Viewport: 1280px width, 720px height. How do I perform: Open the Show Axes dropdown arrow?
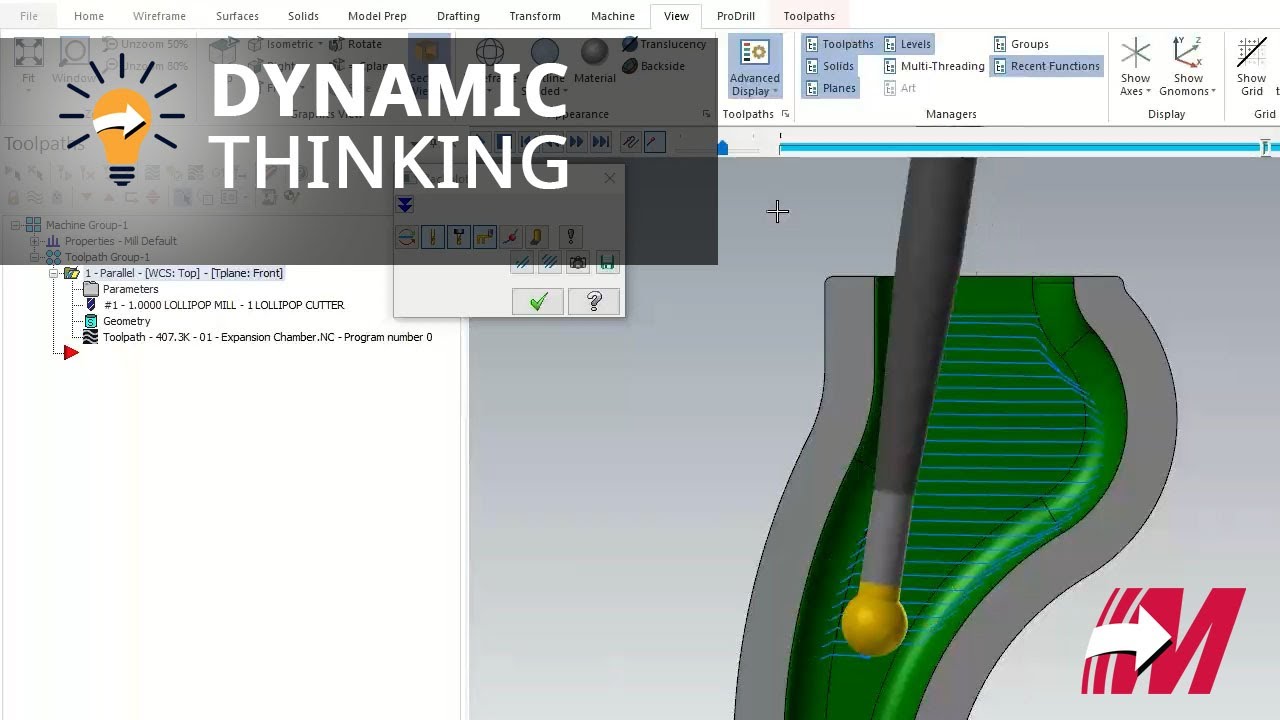tap(1148, 92)
